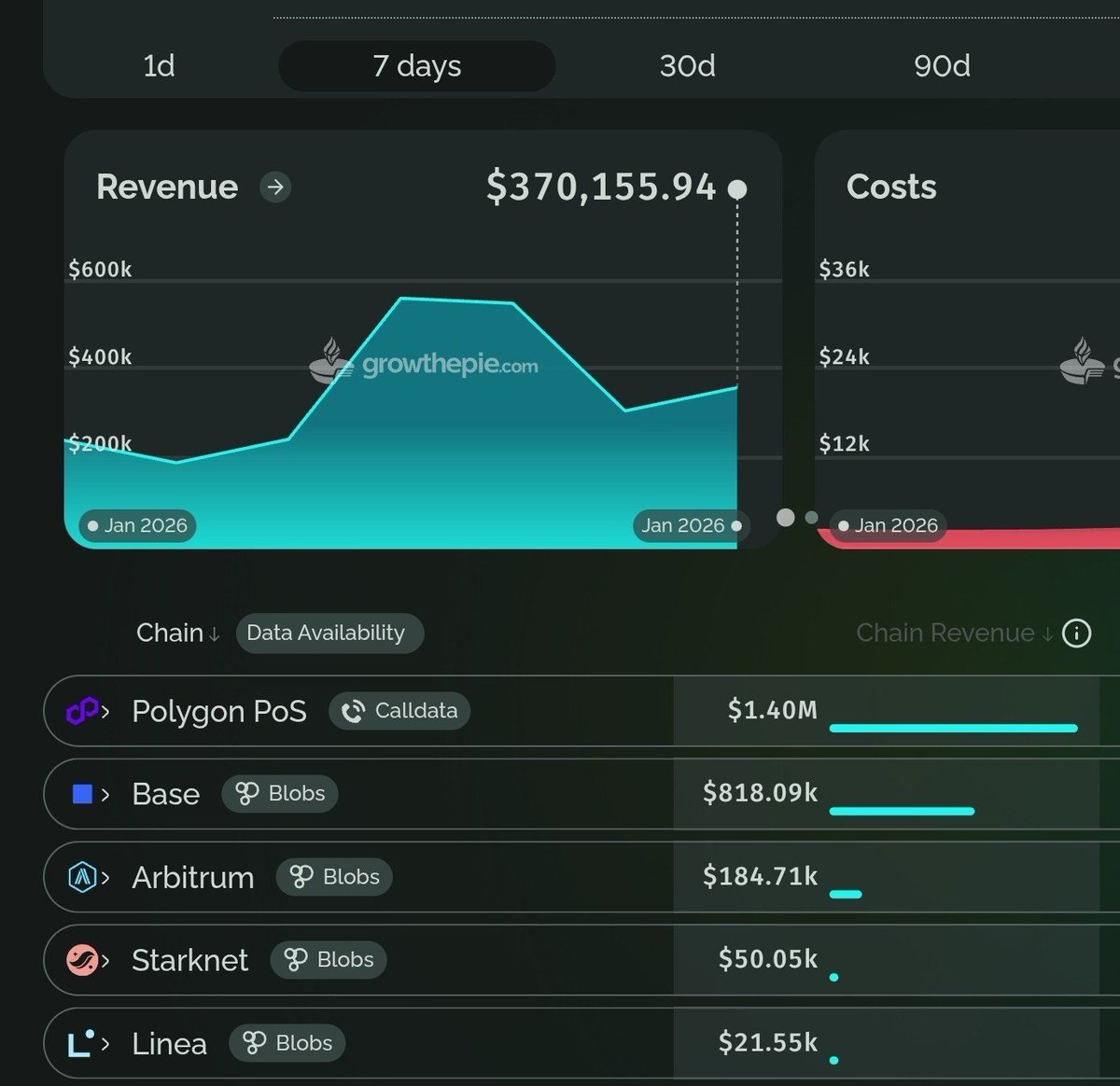Sort the table by Chain column
This screenshot has height=1086, width=1120.
coord(178,633)
